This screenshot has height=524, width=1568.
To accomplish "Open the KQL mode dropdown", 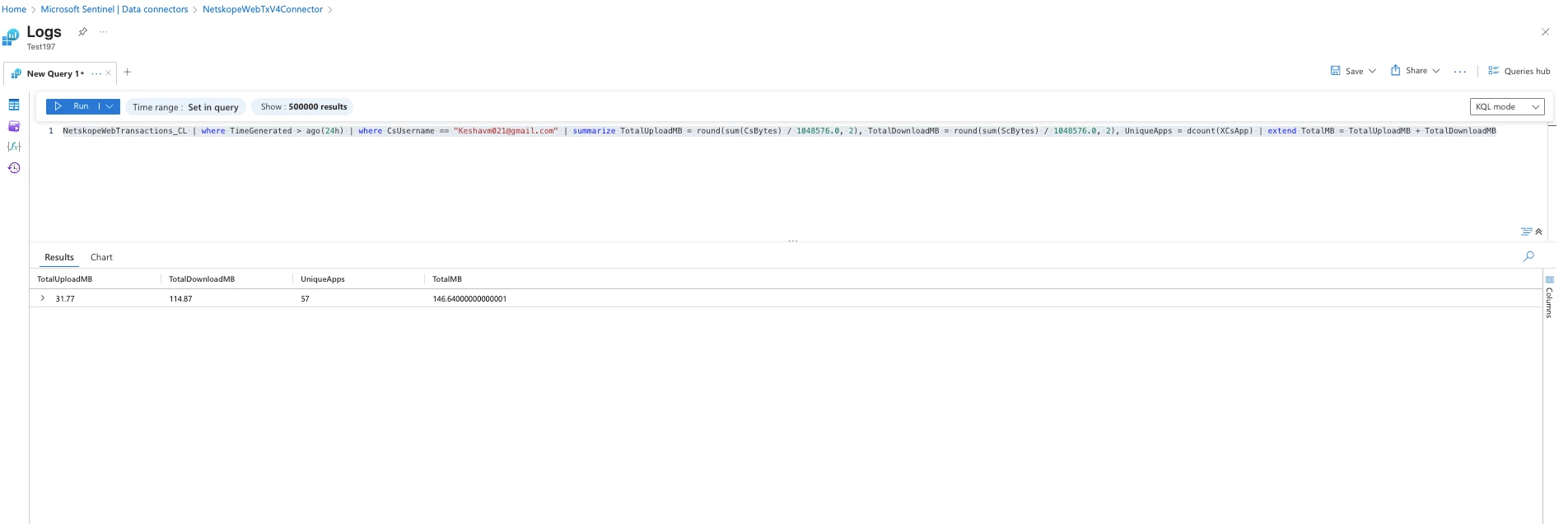I will coord(1507,107).
